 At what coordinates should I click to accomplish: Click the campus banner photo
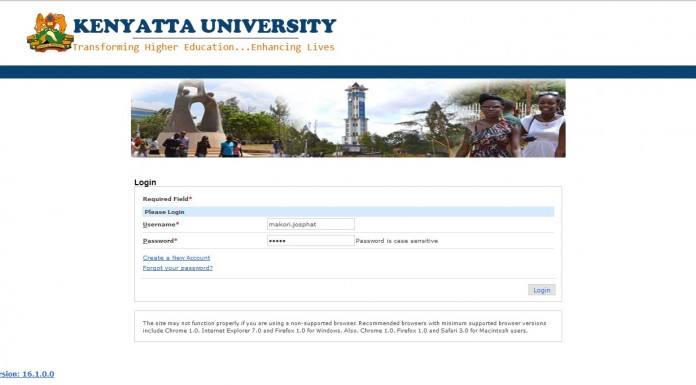click(x=348, y=119)
